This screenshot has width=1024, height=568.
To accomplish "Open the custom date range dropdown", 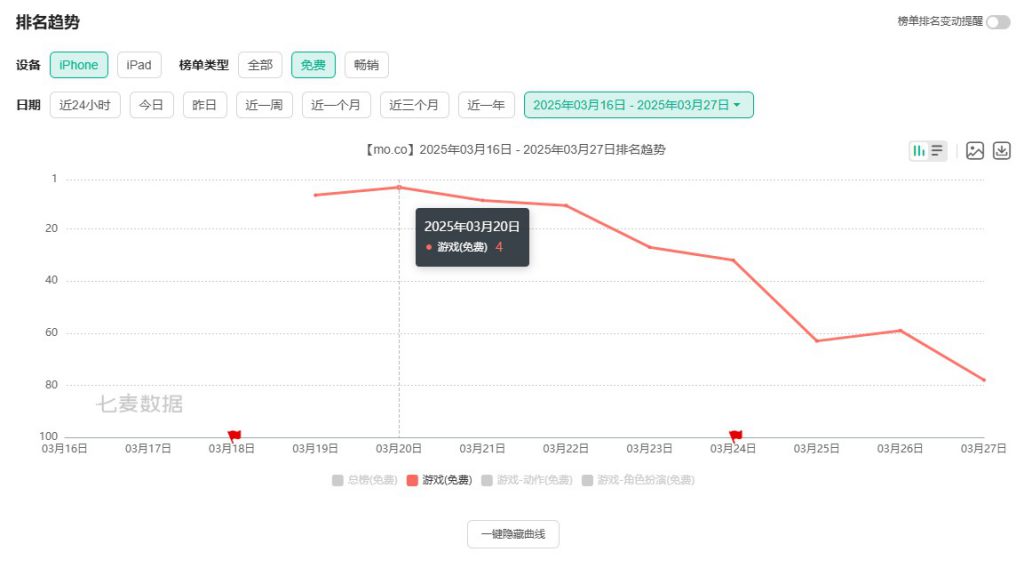I will coord(638,105).
